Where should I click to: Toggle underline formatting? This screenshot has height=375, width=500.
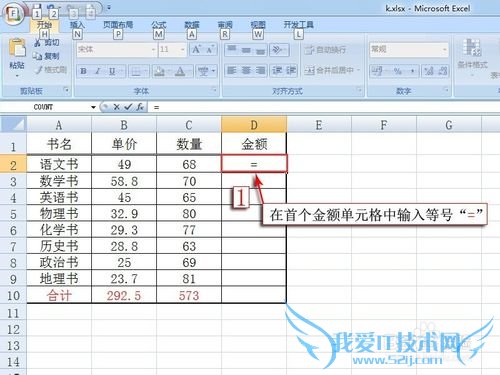point(112,71)
